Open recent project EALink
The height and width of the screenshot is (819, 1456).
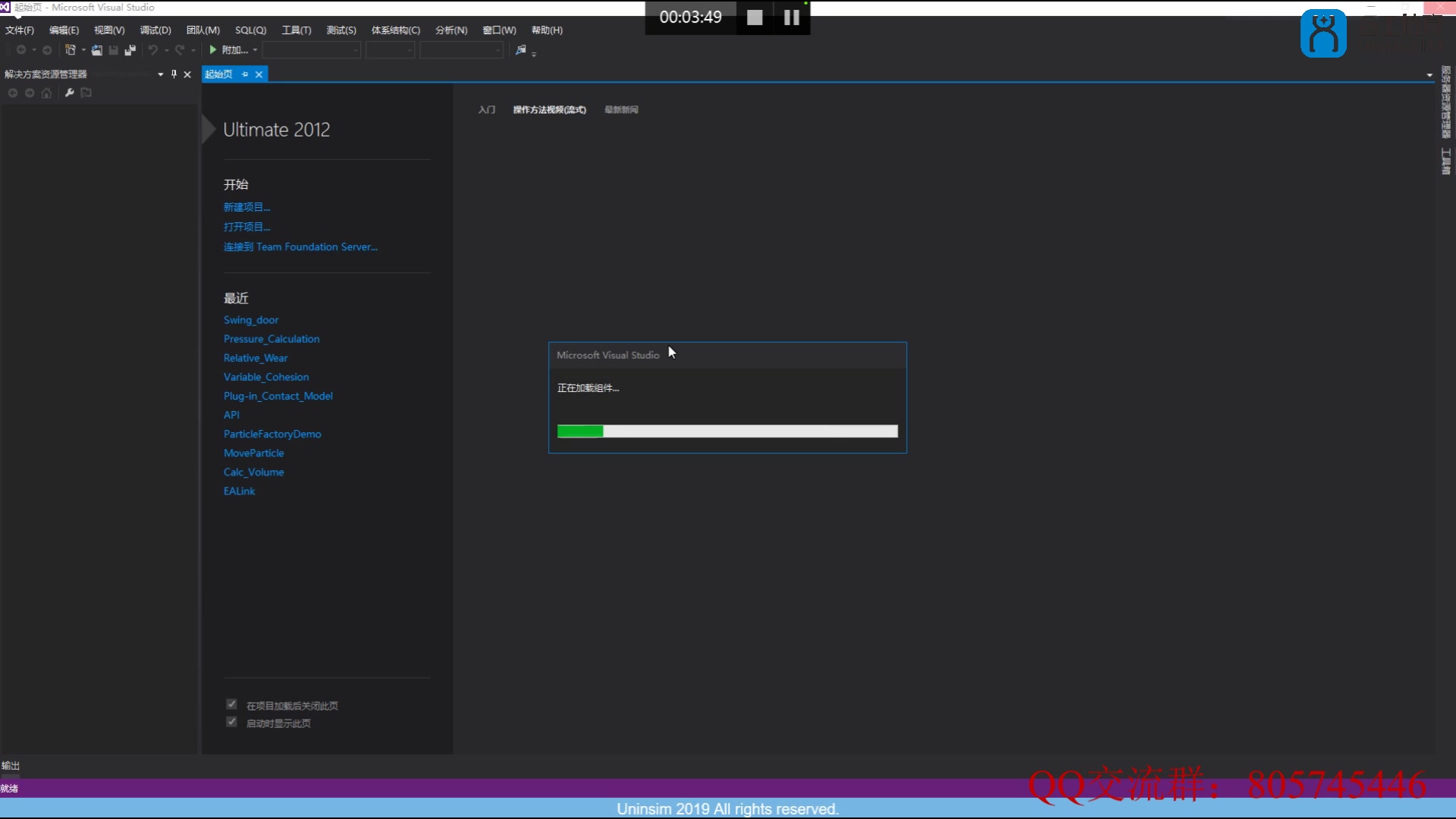point(239,491)
